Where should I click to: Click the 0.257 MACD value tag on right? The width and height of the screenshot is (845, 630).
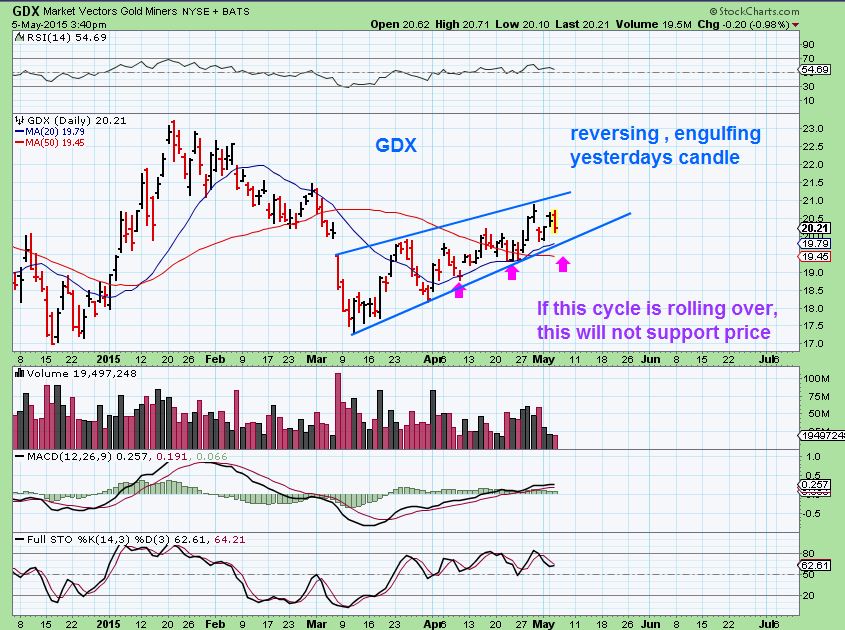coord(814,484)
